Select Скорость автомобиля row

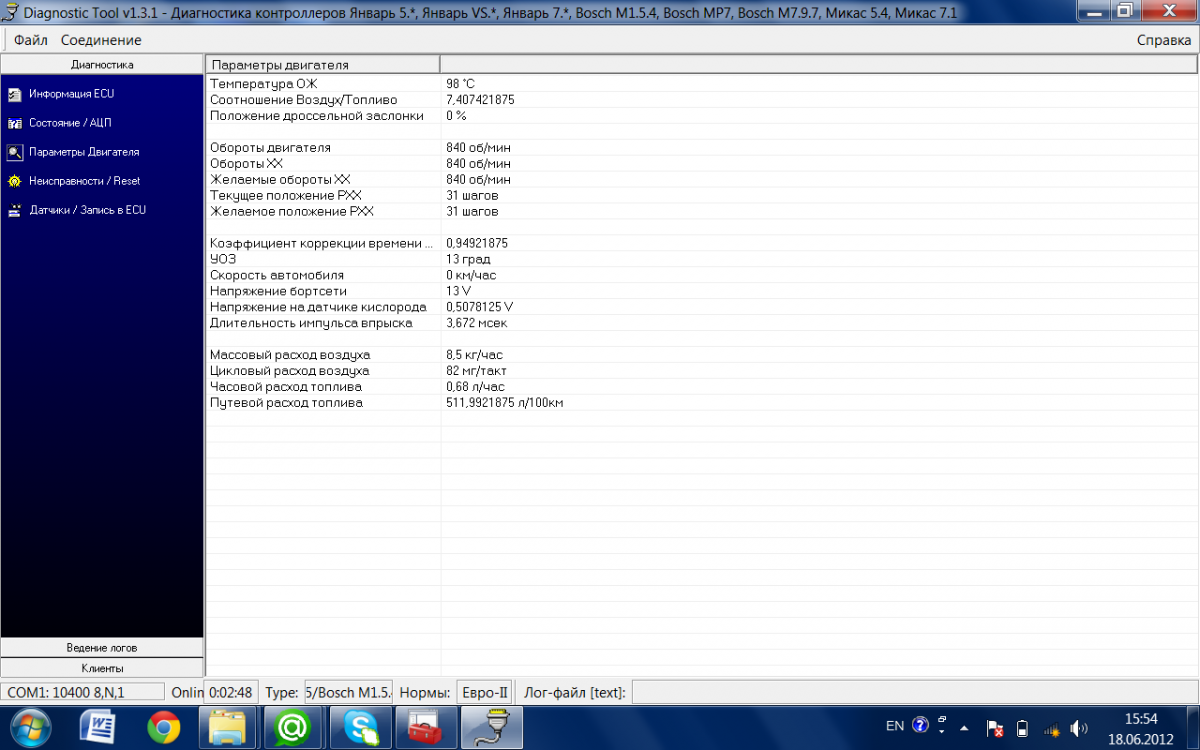tap(701, 275)
